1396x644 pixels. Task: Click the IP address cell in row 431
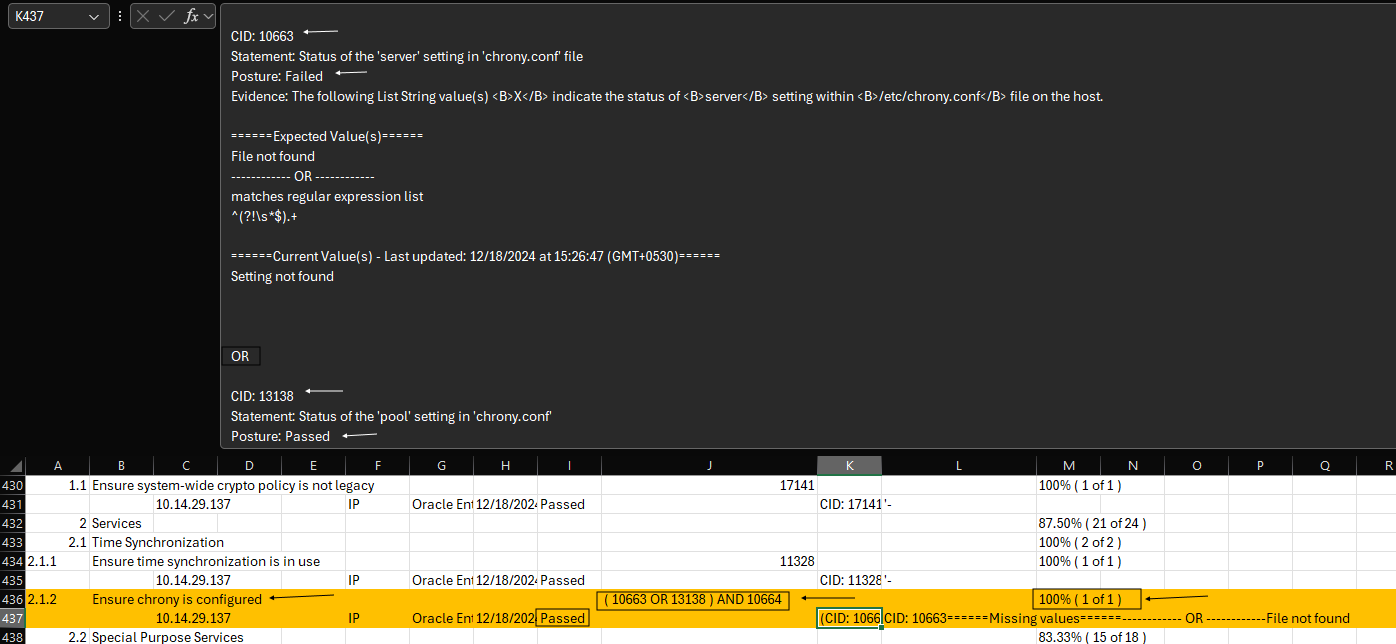(x=193, y=505)
